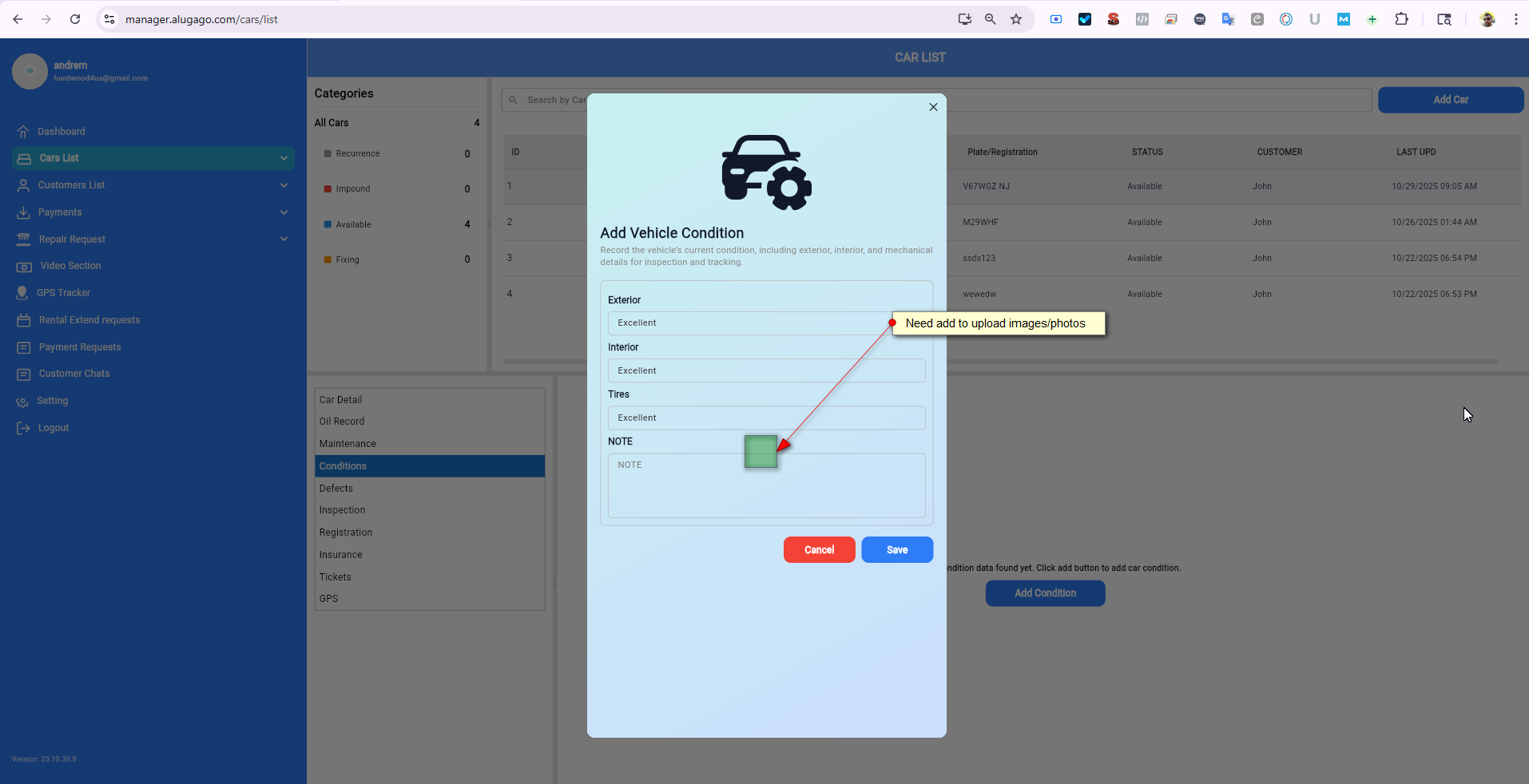Image resolution: width=1529 pixels, height=784 pixels.
Task: Click the Video Section camera icon
Action: (x=24, y=266)
